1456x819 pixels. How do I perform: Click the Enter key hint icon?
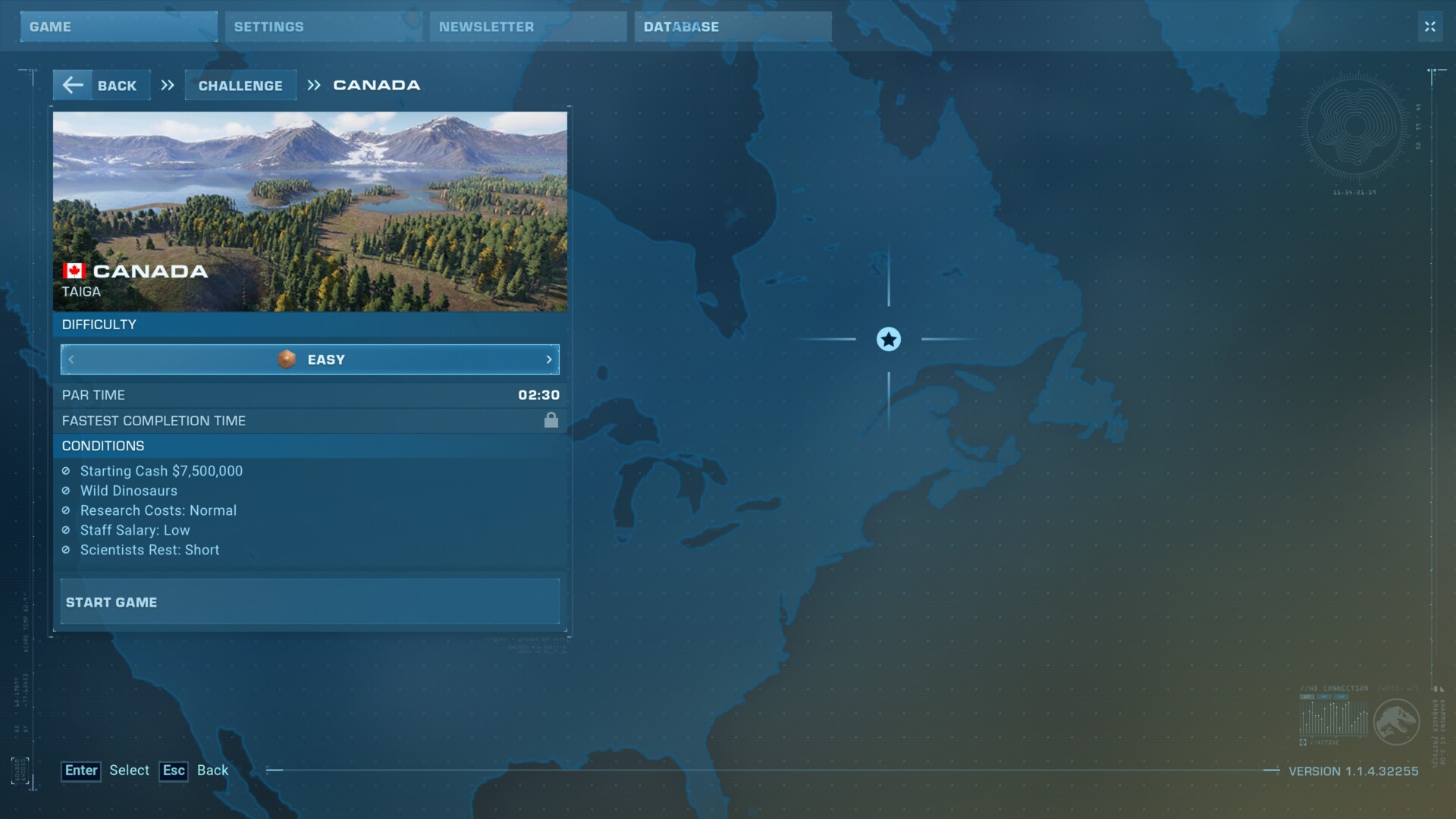click(81, 770)
